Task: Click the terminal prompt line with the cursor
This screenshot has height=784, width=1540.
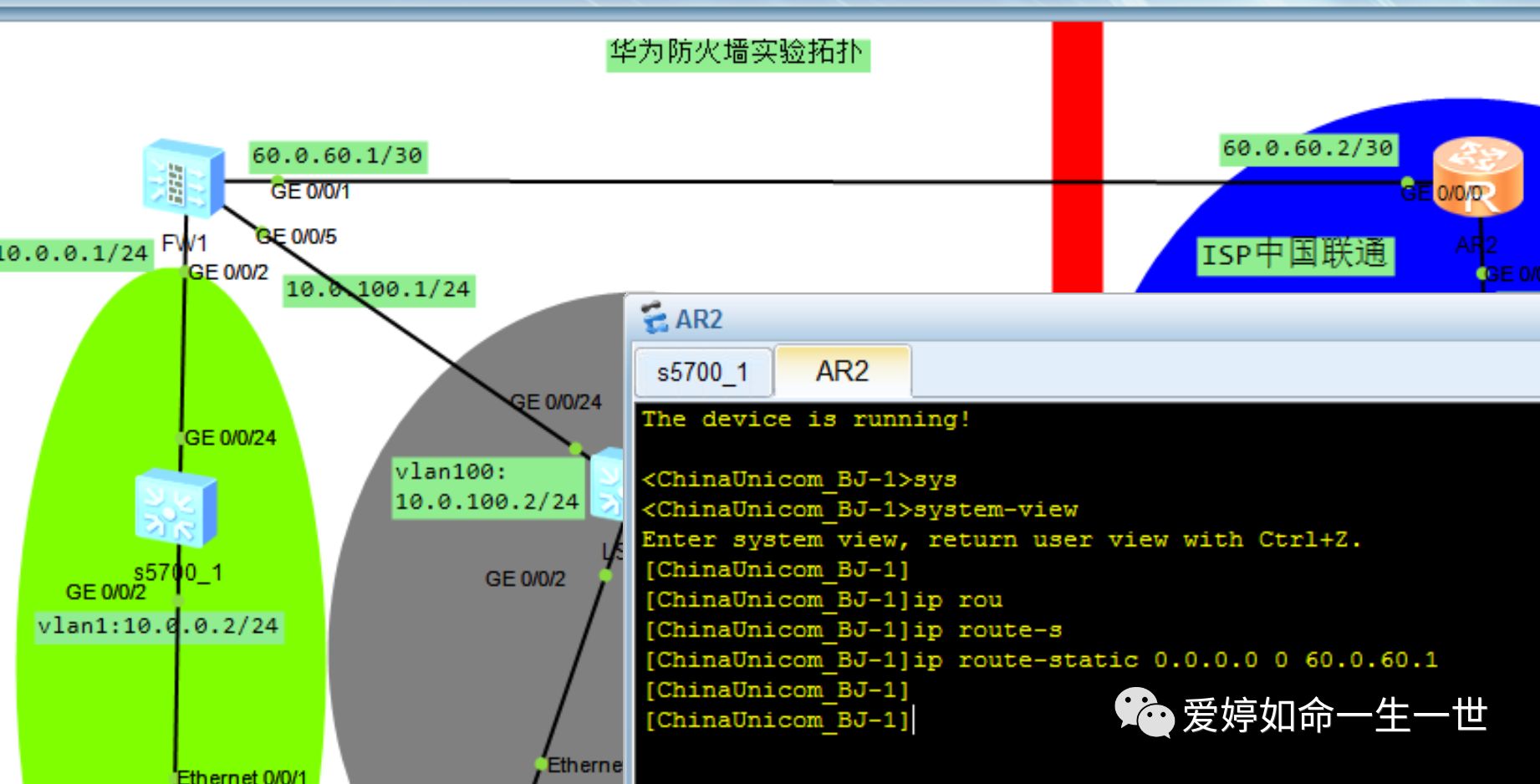Action: point(779,720)
